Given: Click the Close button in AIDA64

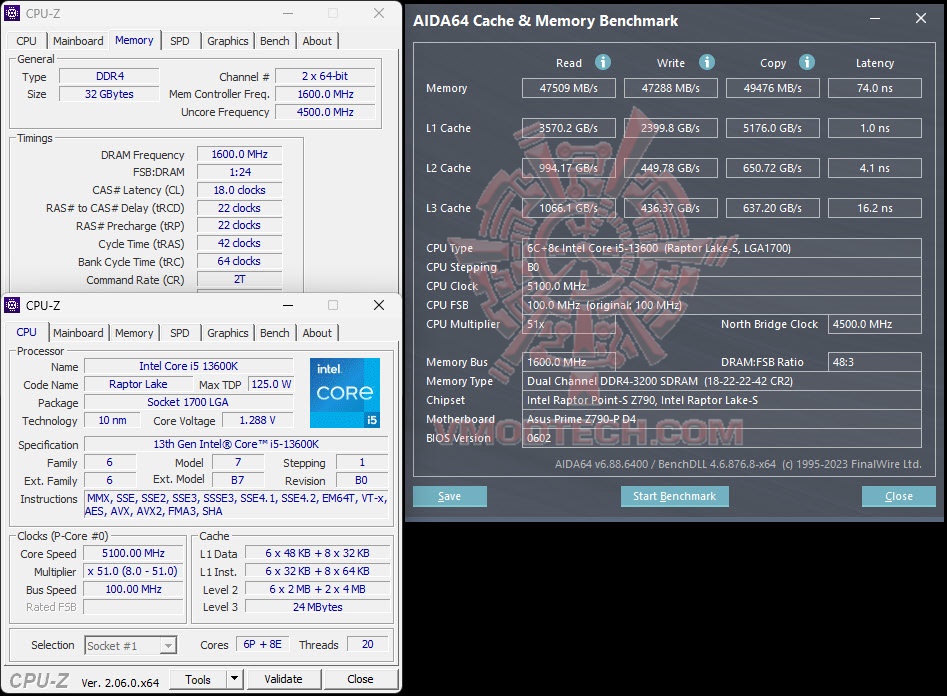Looking at the screenshot, I should pos(899,496).
